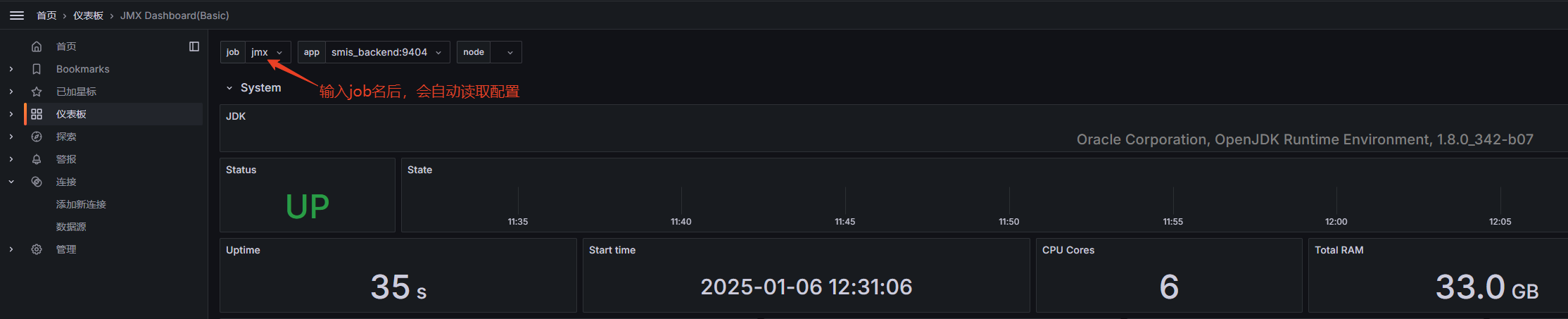This screenshot has height=319, width=1568.
Task: Go to 首页 breadcrumb link
Action: 46,15
